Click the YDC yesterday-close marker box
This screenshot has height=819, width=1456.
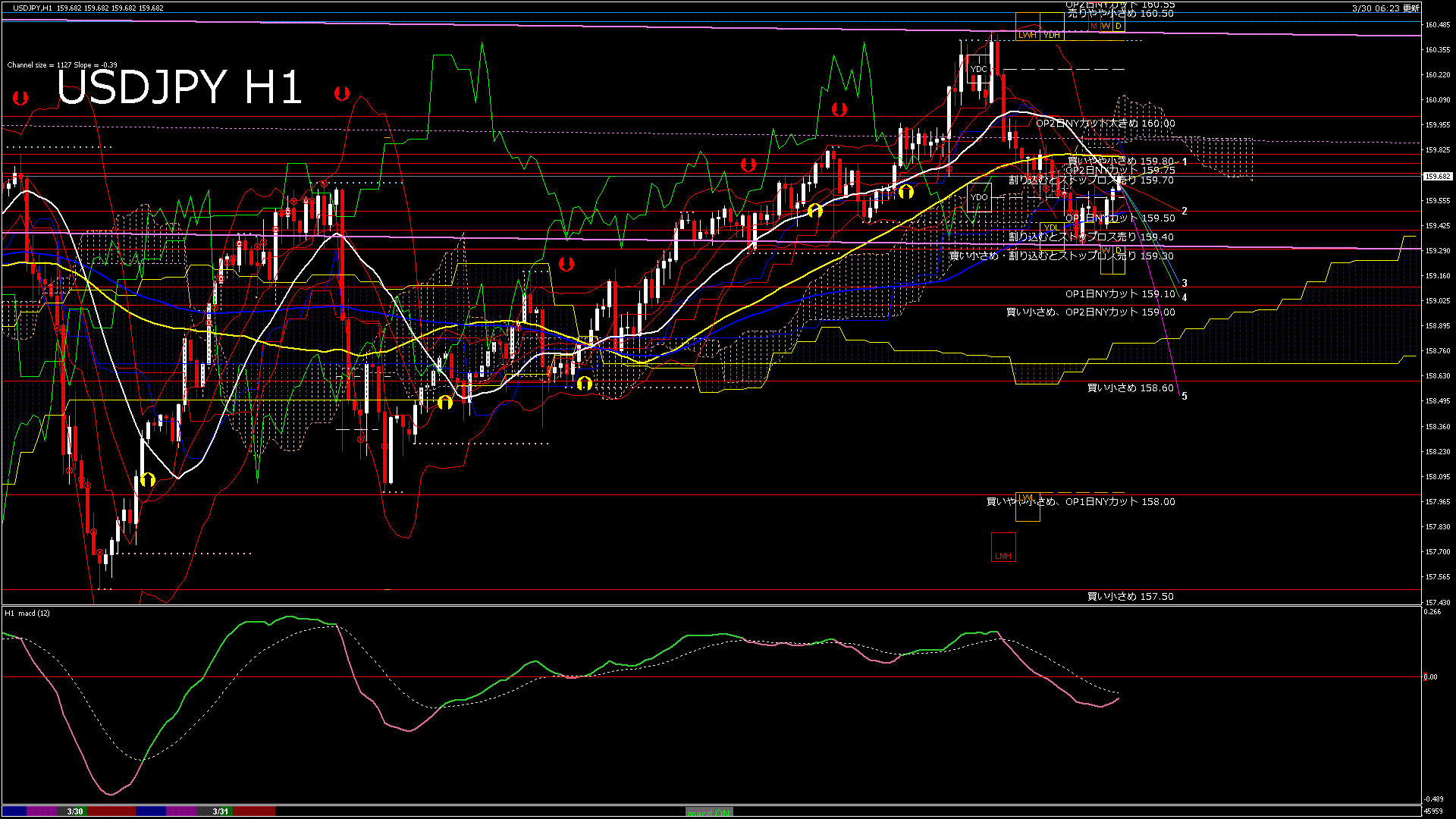pos(980,69)
